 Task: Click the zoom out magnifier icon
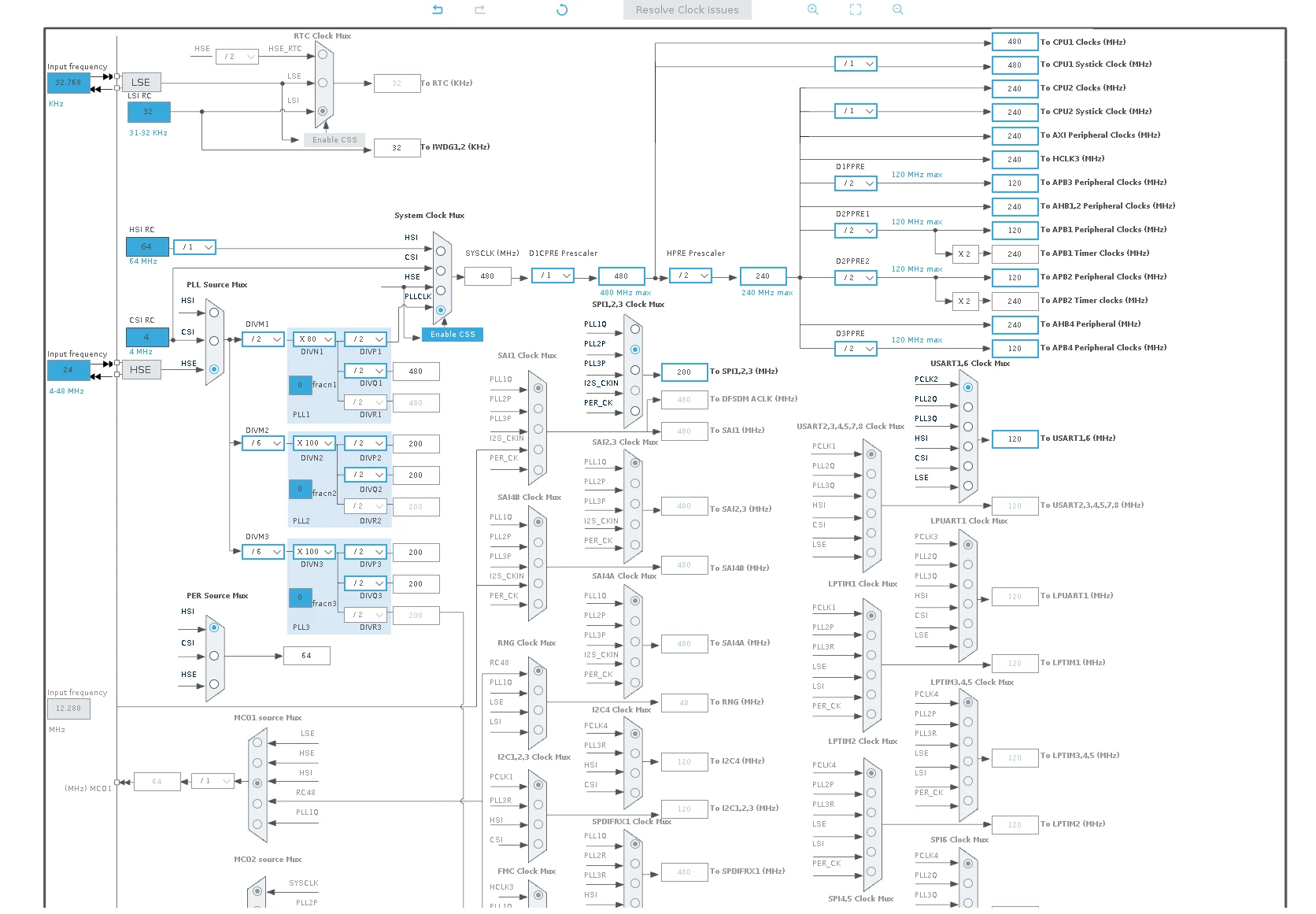pos(898,9)
